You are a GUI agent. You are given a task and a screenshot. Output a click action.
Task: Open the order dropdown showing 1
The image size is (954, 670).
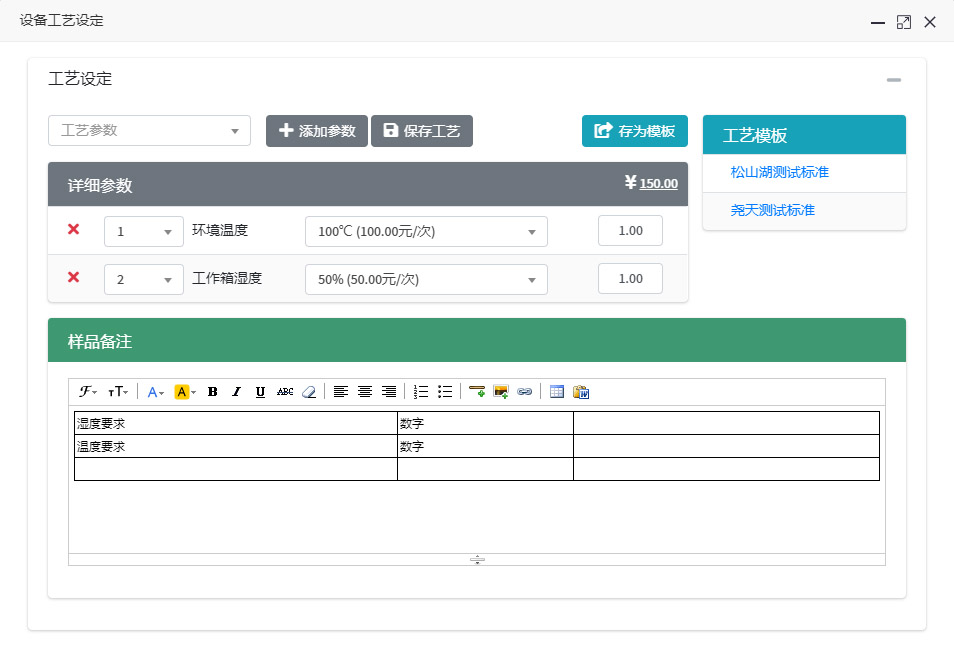pyautogui.click(x=144, y=231)
